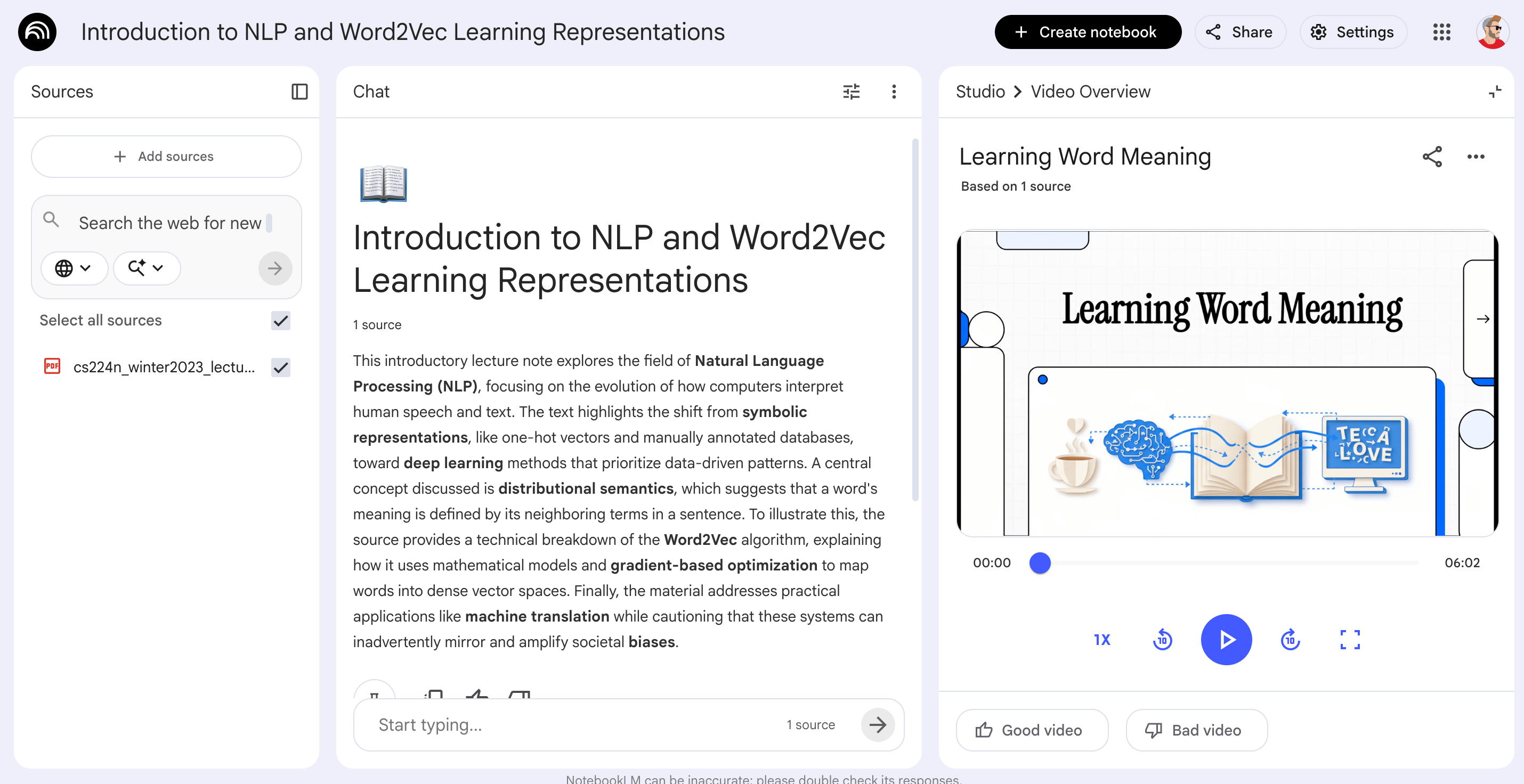1524x784 pixels.
Task: Open chat configuration sliders icon
Action: pos(851,92)
